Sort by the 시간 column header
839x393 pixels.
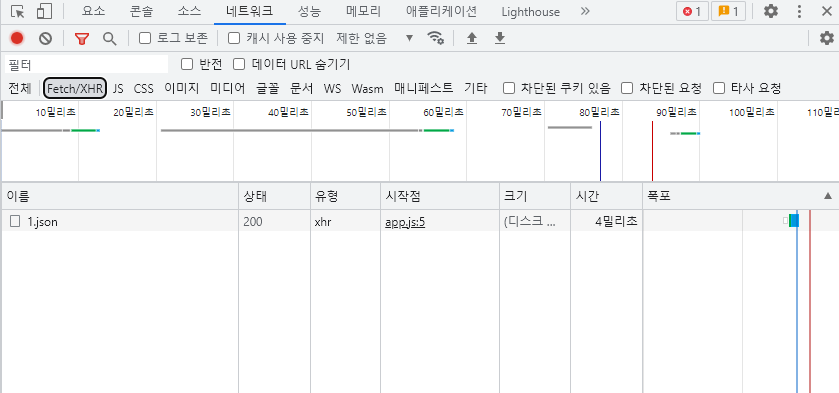click(x=606, y=196)
